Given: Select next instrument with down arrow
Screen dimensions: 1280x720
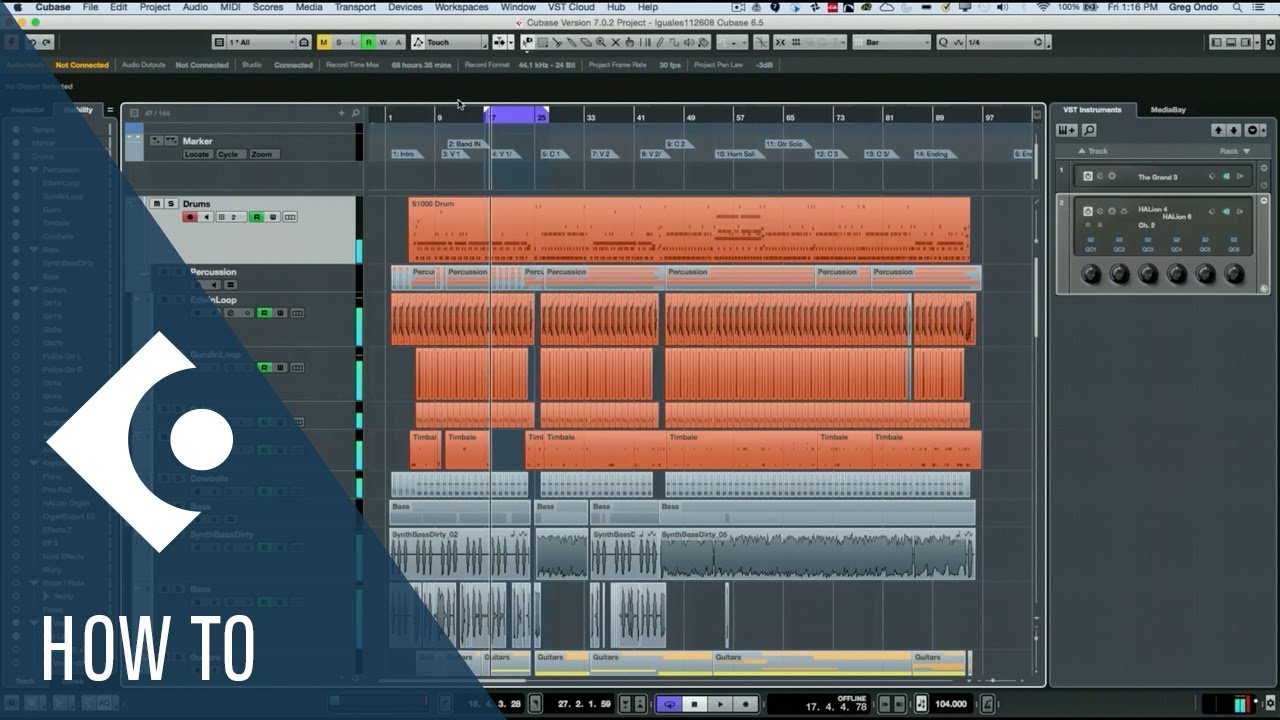Looking at the screenshot, I should click(1234, 131).
